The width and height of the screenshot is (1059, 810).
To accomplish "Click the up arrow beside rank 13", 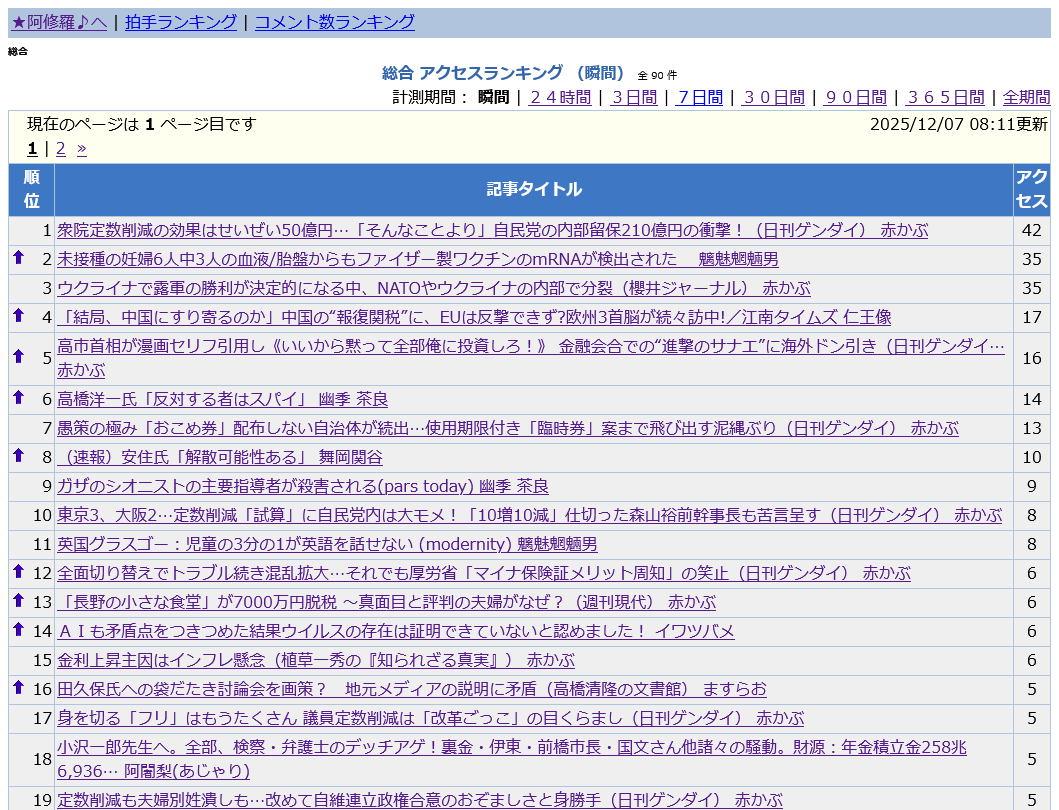I will (x=18, y=601).
